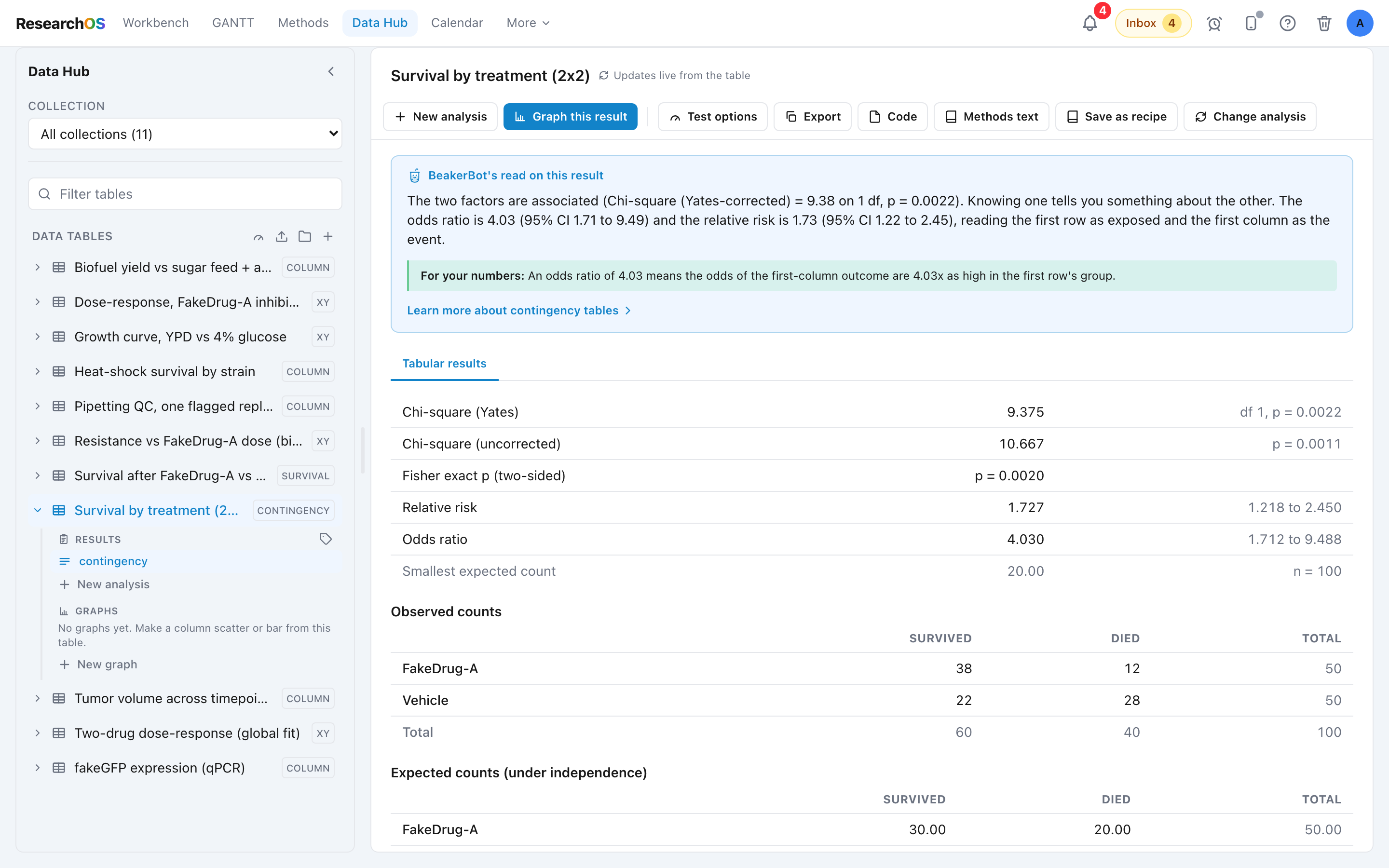This screenshot has width=1389, height=868.
Task: Expand Dose-response FakeDrug-A table
Action: [x=37, y=302]
